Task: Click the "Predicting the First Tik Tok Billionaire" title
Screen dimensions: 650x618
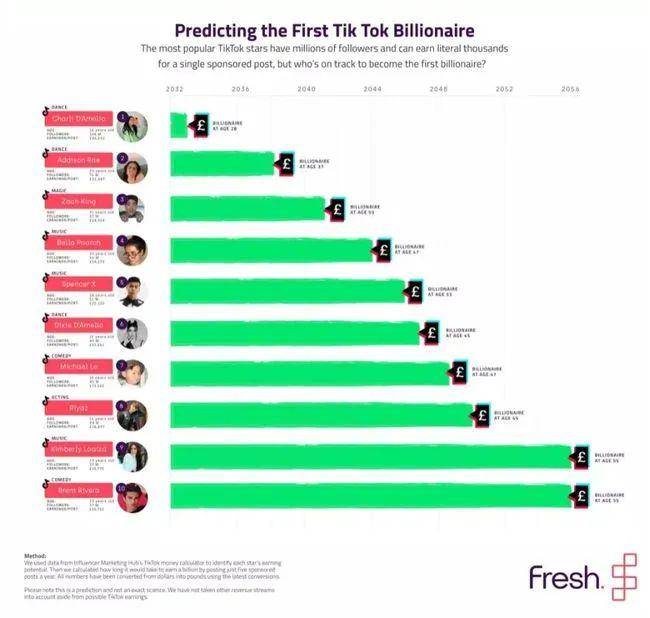Action: click(325, 30)
